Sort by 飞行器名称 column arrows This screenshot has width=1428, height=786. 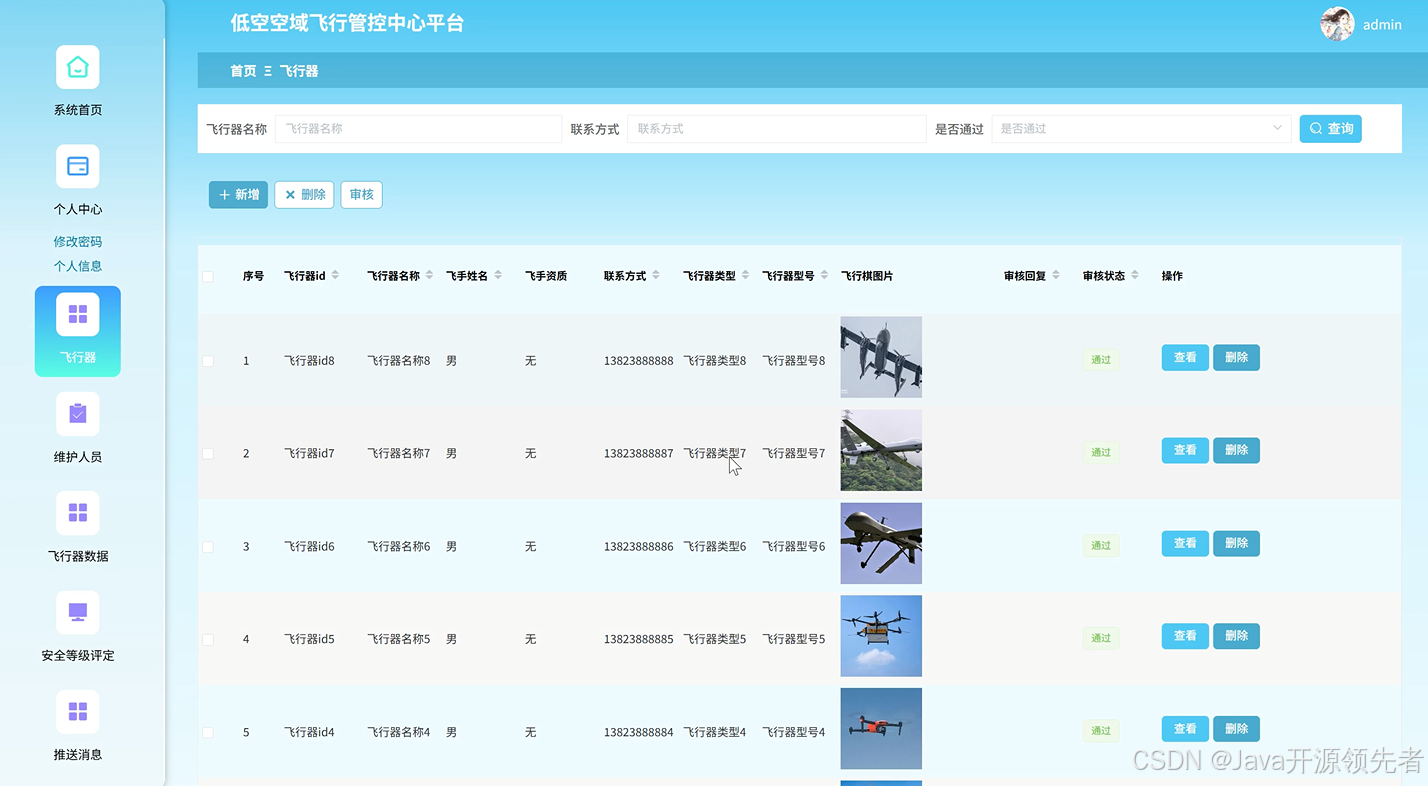point(429,275)
